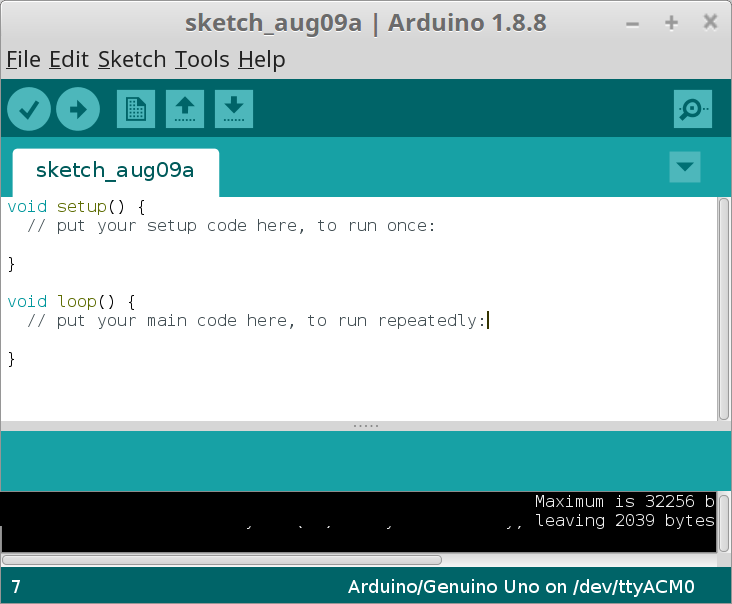Create a new sketch with the New icon
This screenshot has width=732, height=604.
(136, 109)
